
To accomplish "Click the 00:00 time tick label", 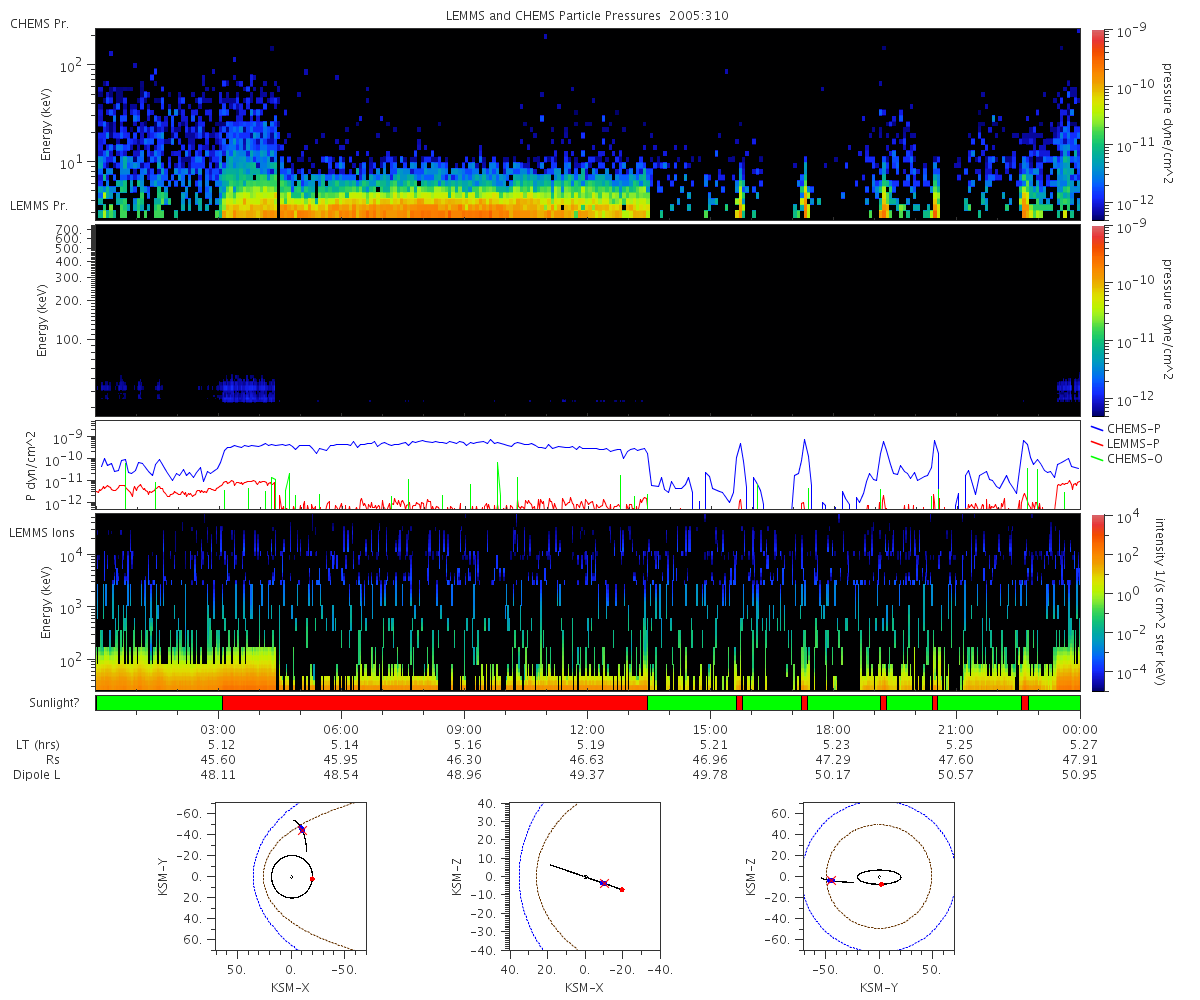I will [1080, 730].
